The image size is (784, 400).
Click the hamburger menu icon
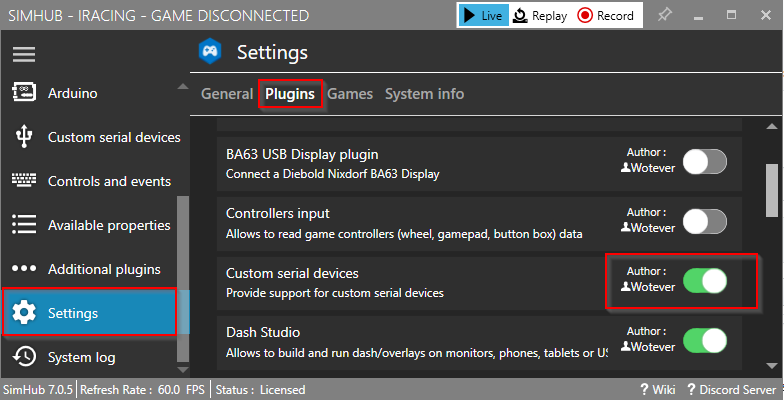24,55
